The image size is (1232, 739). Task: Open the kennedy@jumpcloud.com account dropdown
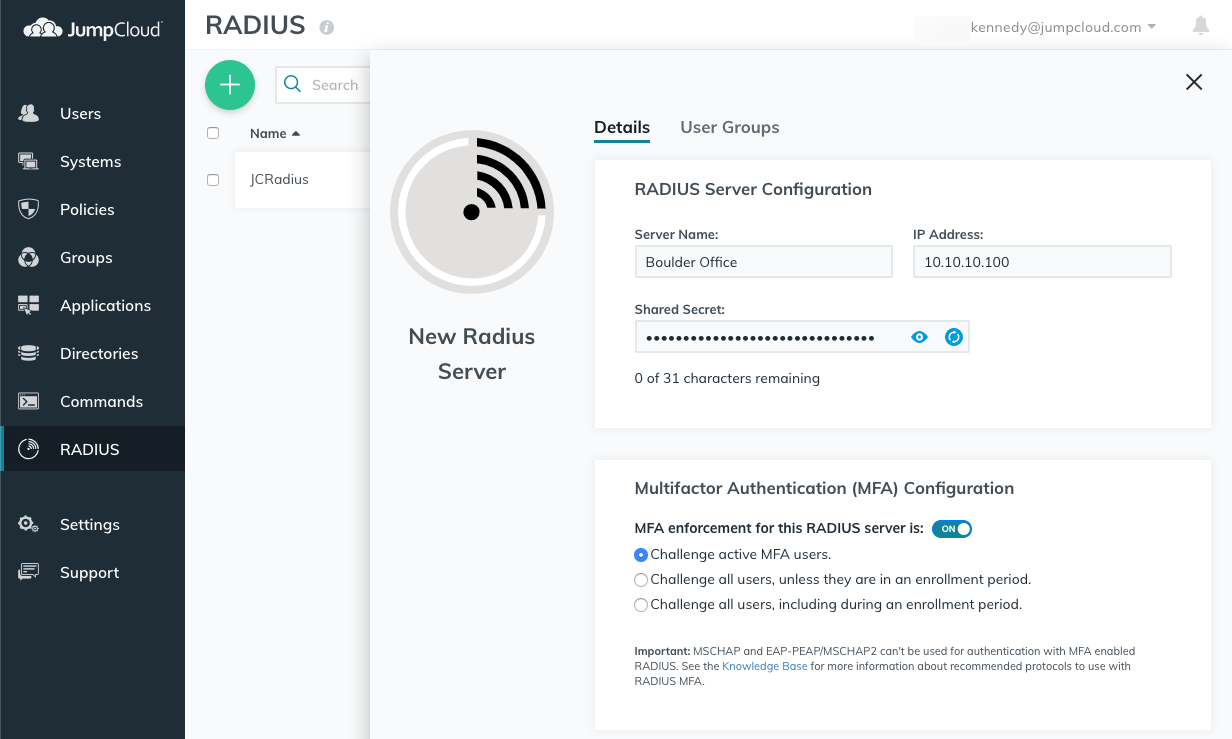[1063, 27]
